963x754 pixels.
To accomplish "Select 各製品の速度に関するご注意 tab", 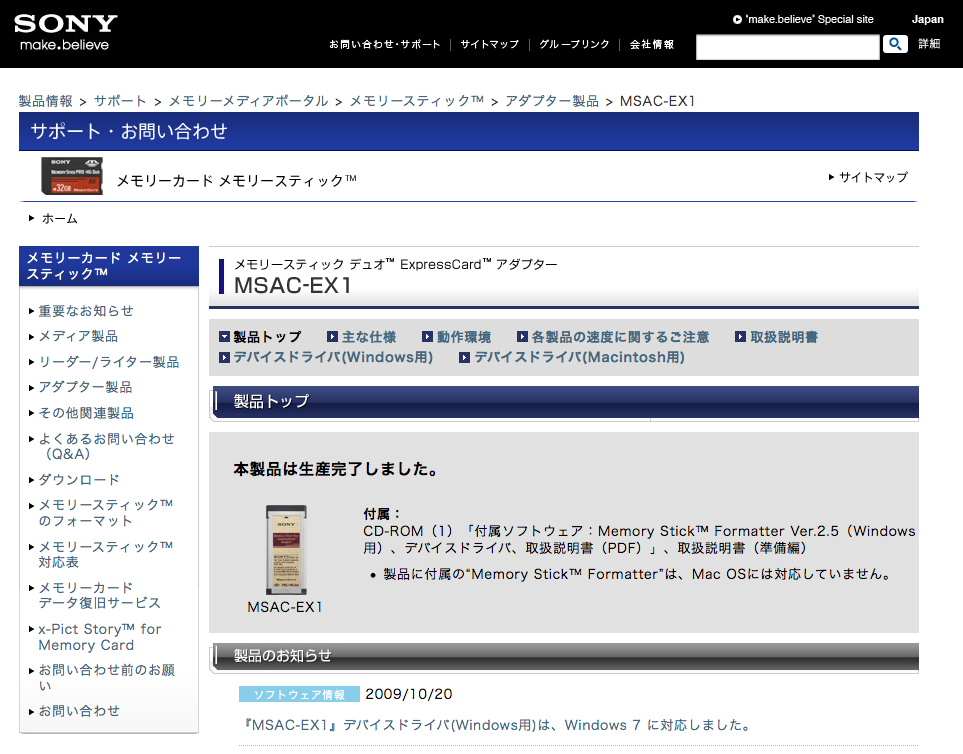I will tap(620, 337).
